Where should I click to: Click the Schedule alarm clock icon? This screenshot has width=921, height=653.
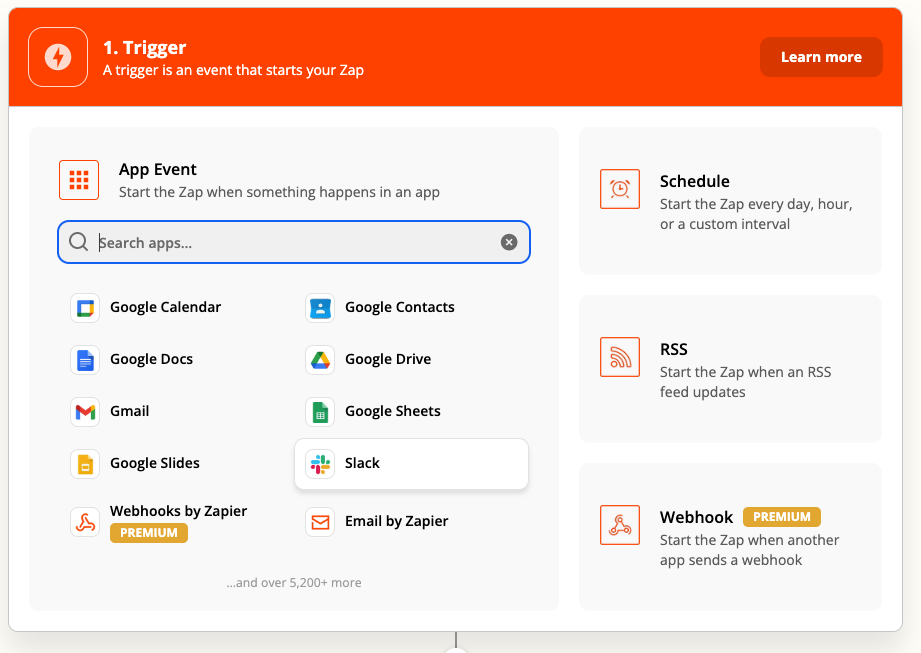click(x=620, y=189)
